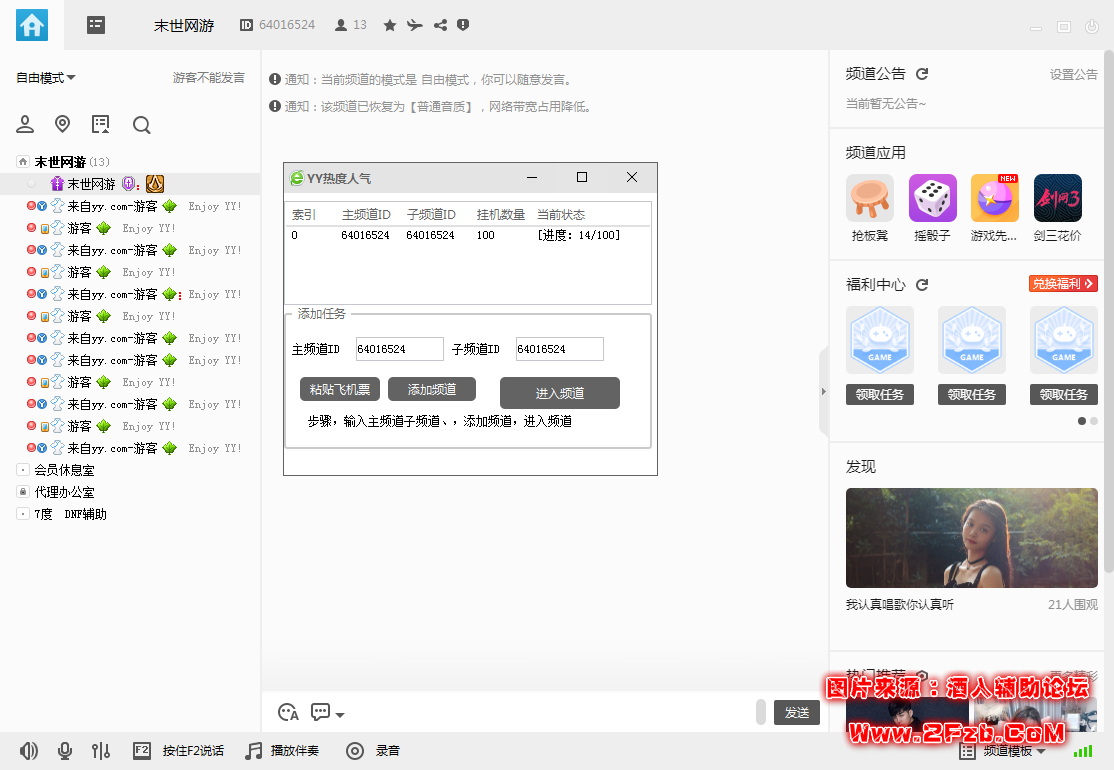Open the 自由模式 mode dropdown

tap(46, 78)
